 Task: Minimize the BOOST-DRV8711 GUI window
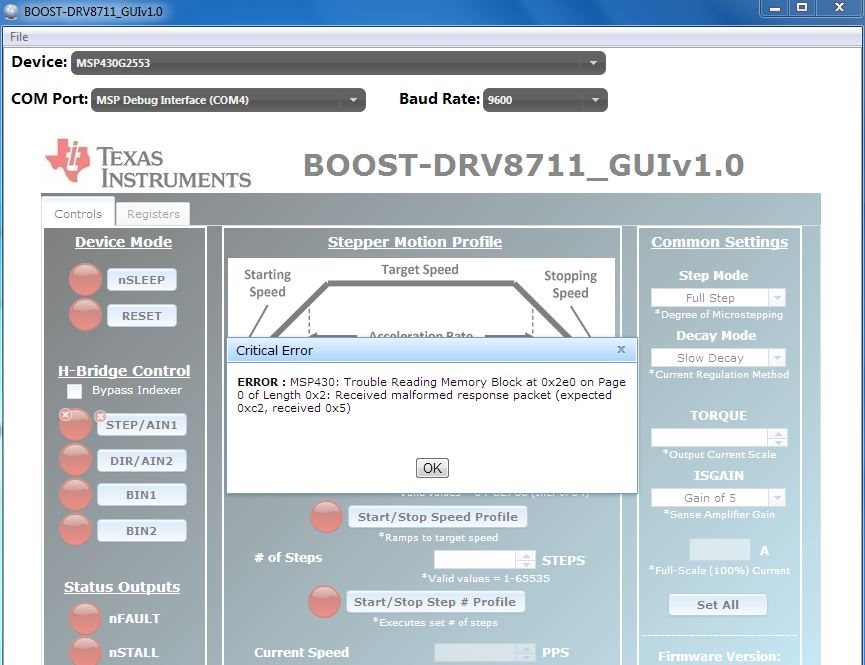tap(775, 9)
